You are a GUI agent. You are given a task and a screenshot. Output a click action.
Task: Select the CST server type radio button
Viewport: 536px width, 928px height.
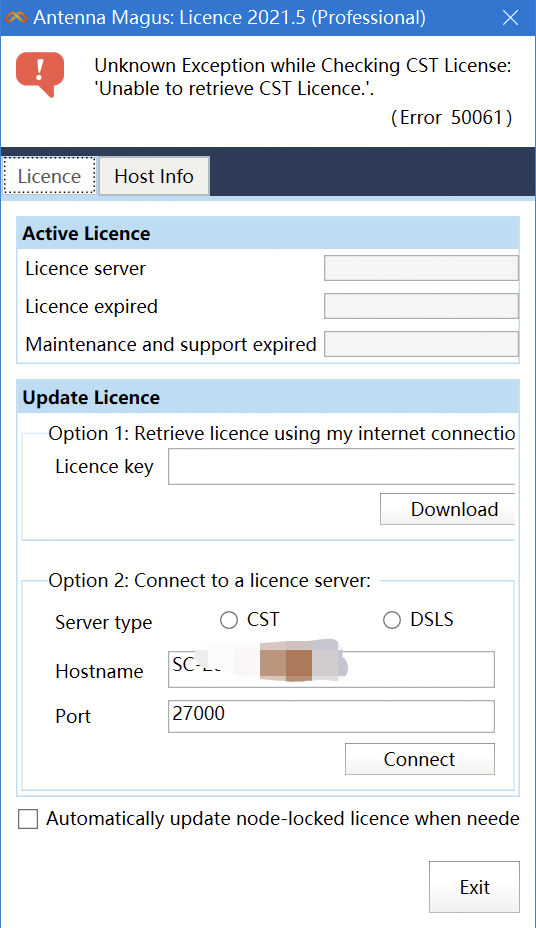point(228,620)
